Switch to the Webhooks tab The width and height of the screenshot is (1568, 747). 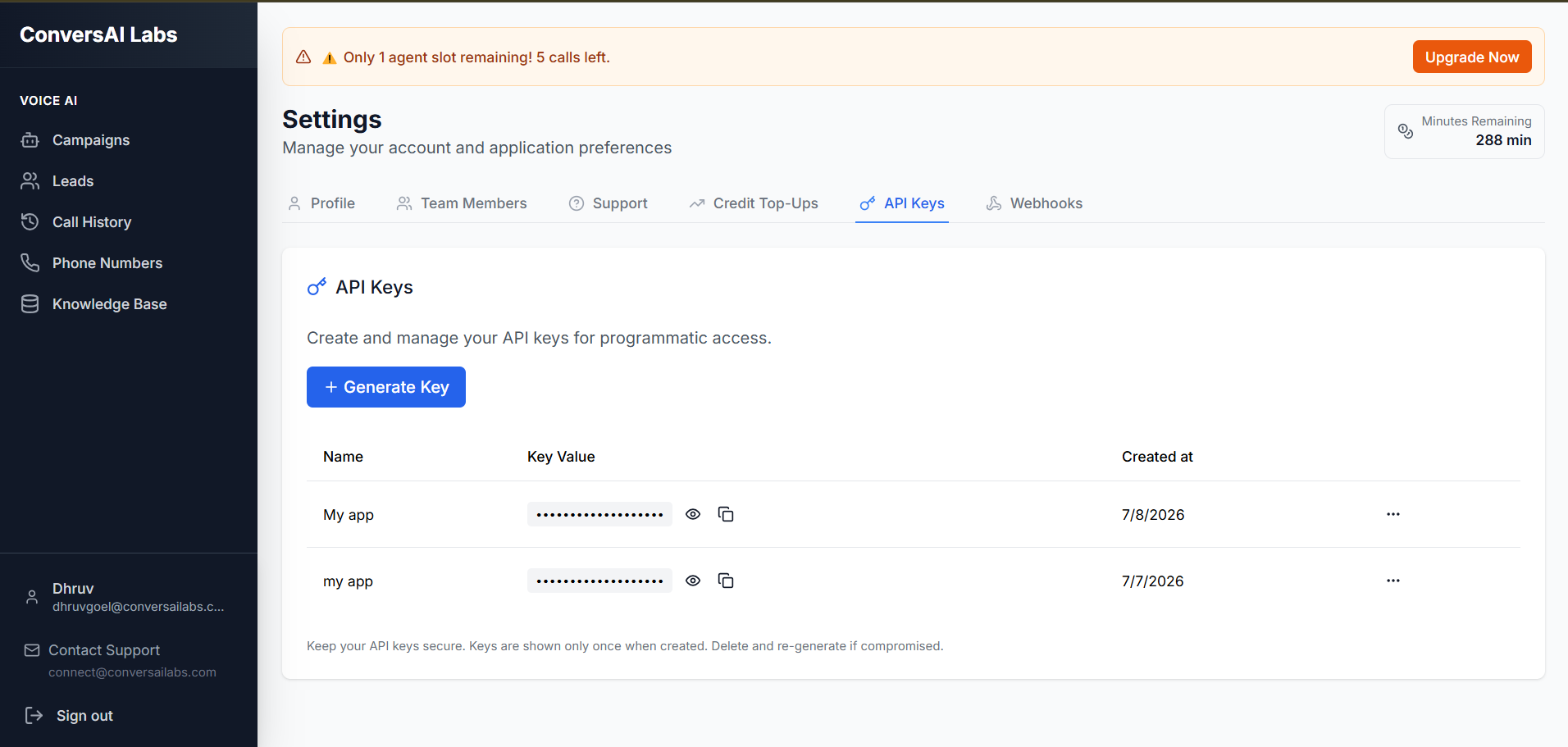click(x=1034, y=203)
